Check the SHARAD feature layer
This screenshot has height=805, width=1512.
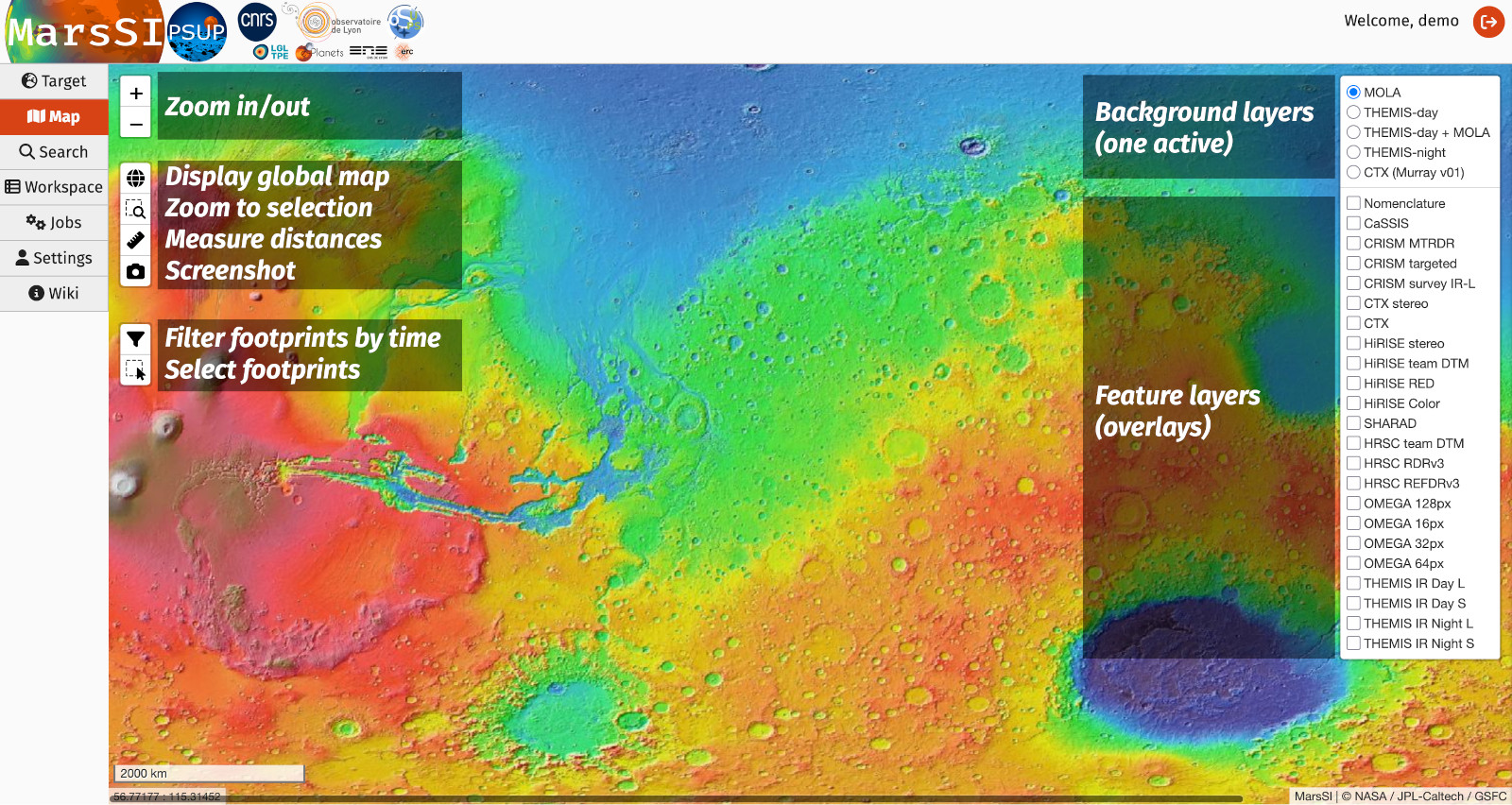pos(1353,423)
